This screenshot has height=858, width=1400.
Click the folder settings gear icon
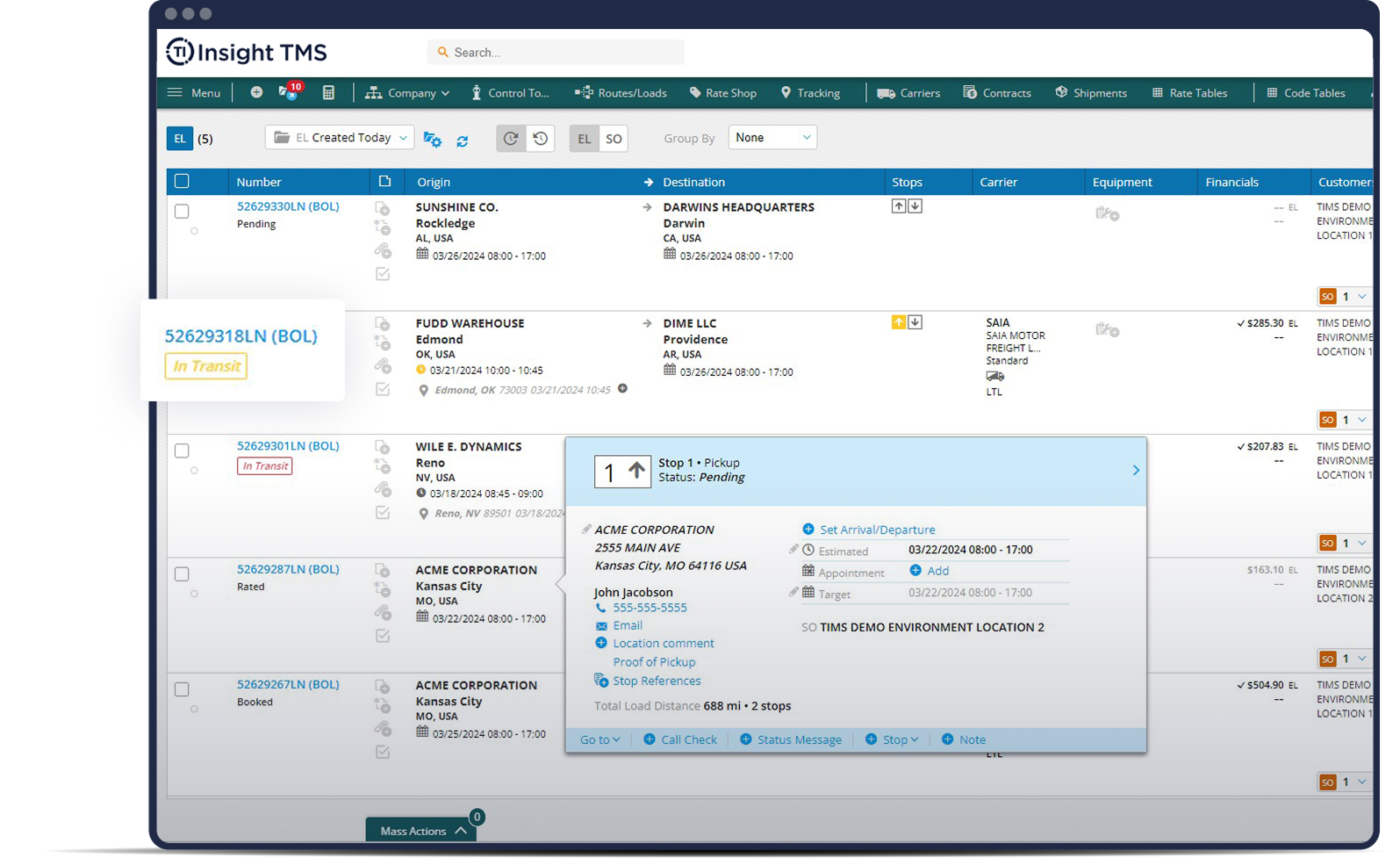click(x=432, y=139)
